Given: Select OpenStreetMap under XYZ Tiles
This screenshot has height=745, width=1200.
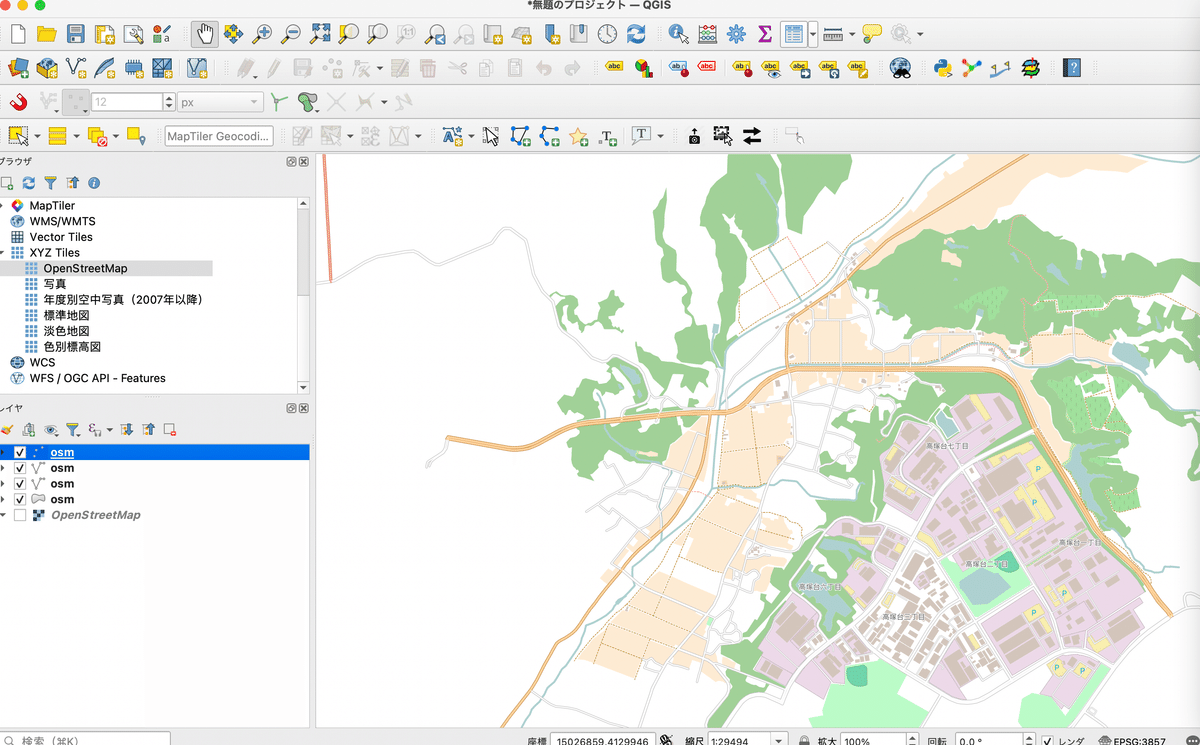Looking at the screenshot, I should point(85,268).
